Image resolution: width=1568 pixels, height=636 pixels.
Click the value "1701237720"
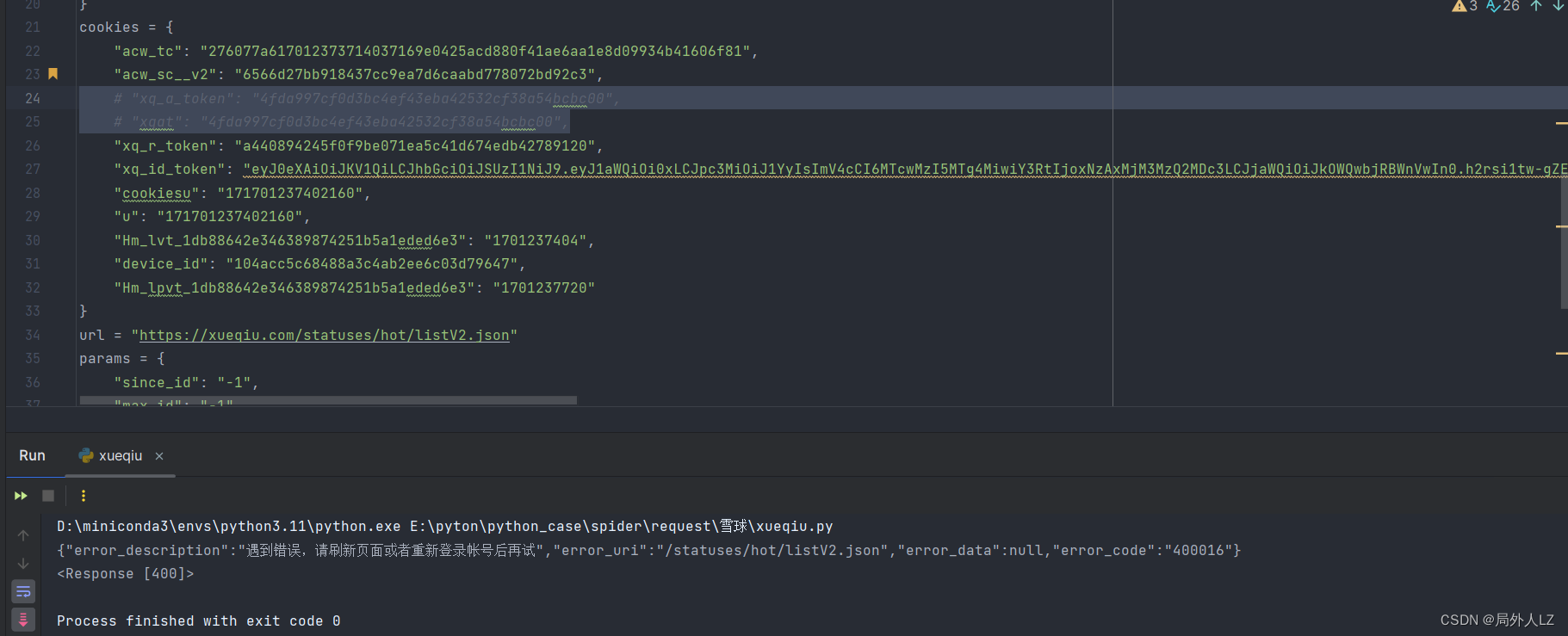pos(543,287)
